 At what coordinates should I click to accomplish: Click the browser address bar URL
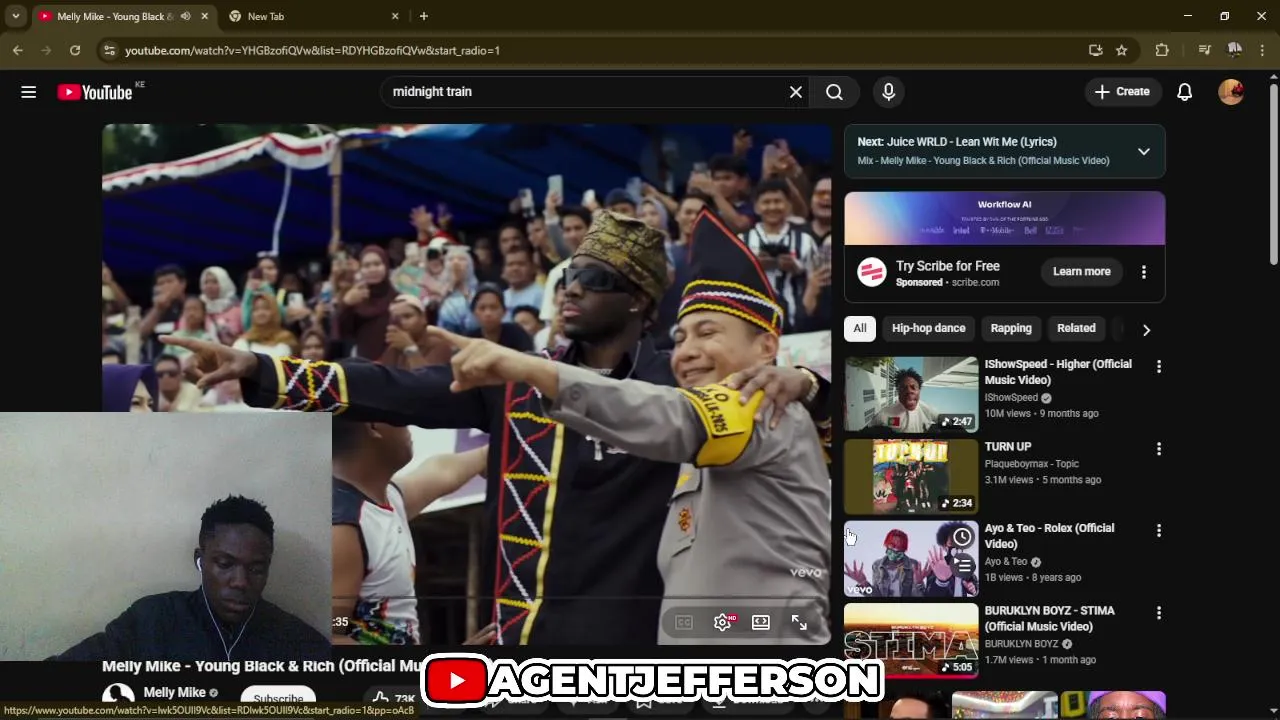point(312,50)
